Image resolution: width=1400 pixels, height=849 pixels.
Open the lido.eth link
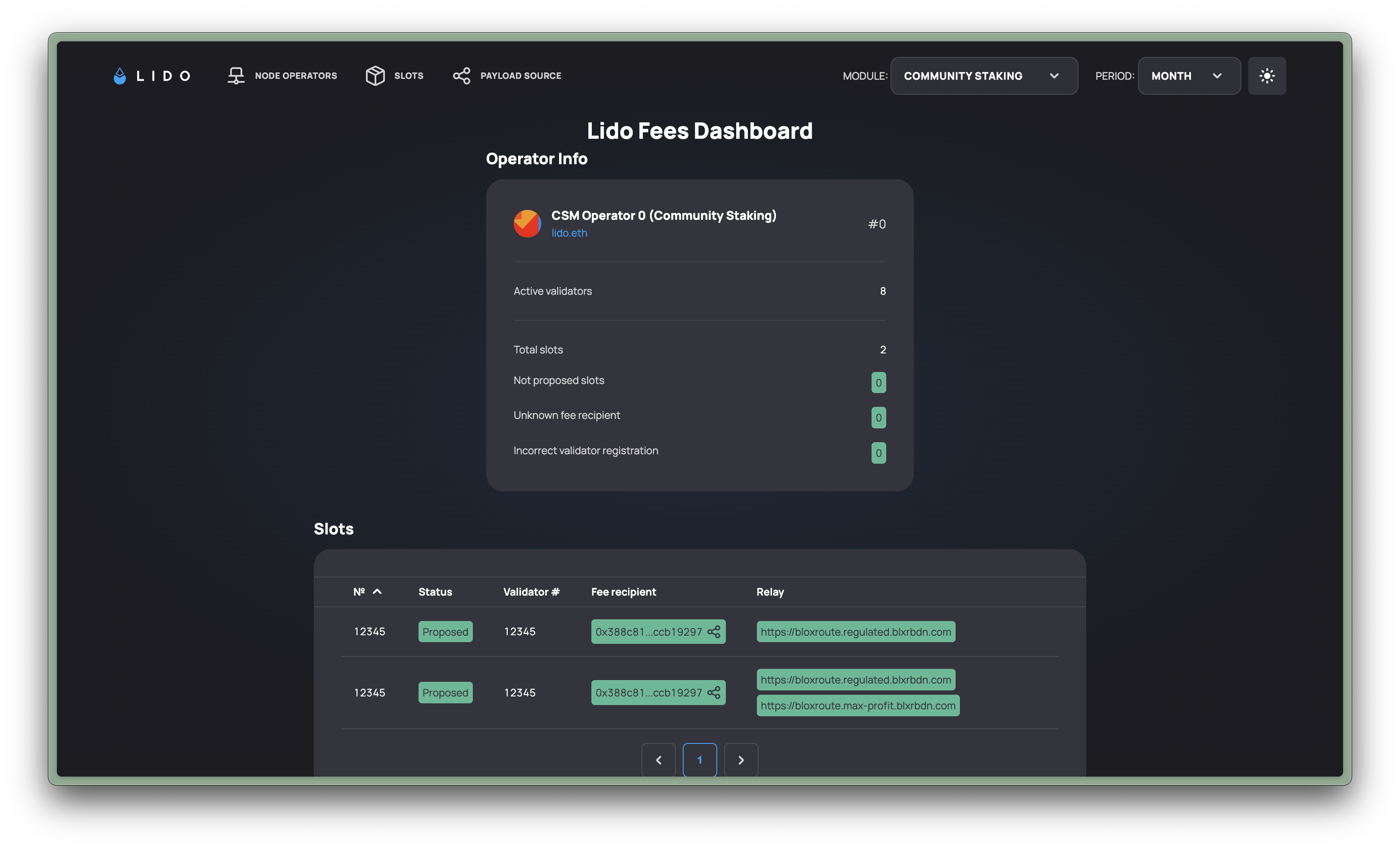coord(569,233)
